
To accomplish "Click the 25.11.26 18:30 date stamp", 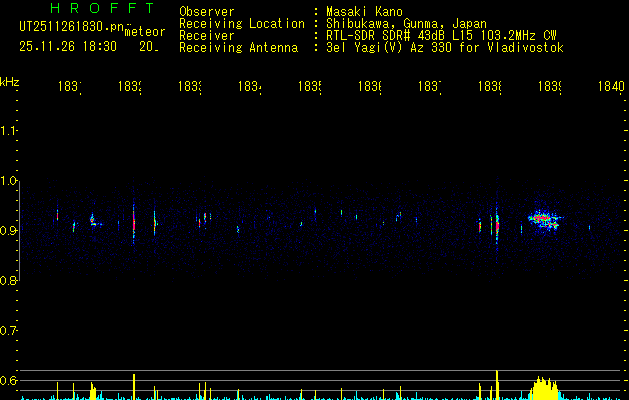I will point(68,47).
